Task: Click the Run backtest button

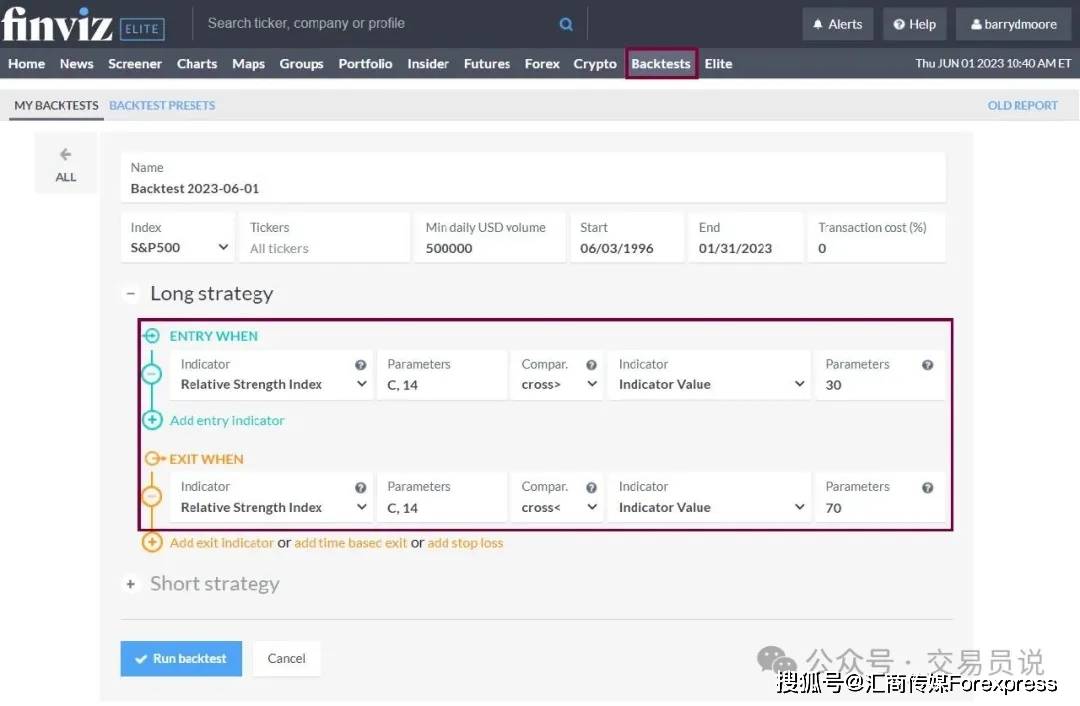Action: pos(181,658)
